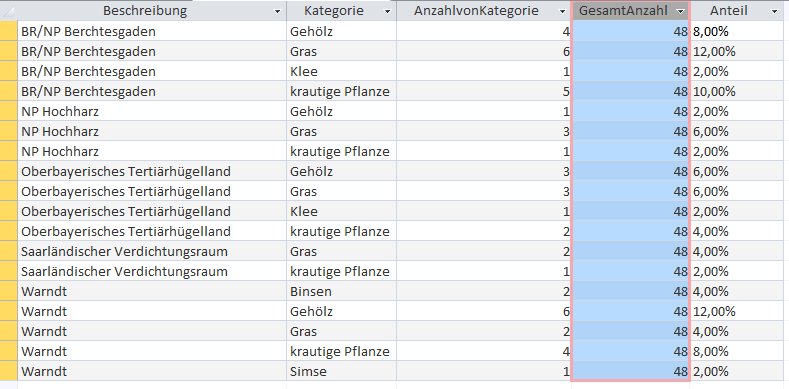
Task: Open the Beschreibung column filter dropdown arrow
Action: (277, 11)
